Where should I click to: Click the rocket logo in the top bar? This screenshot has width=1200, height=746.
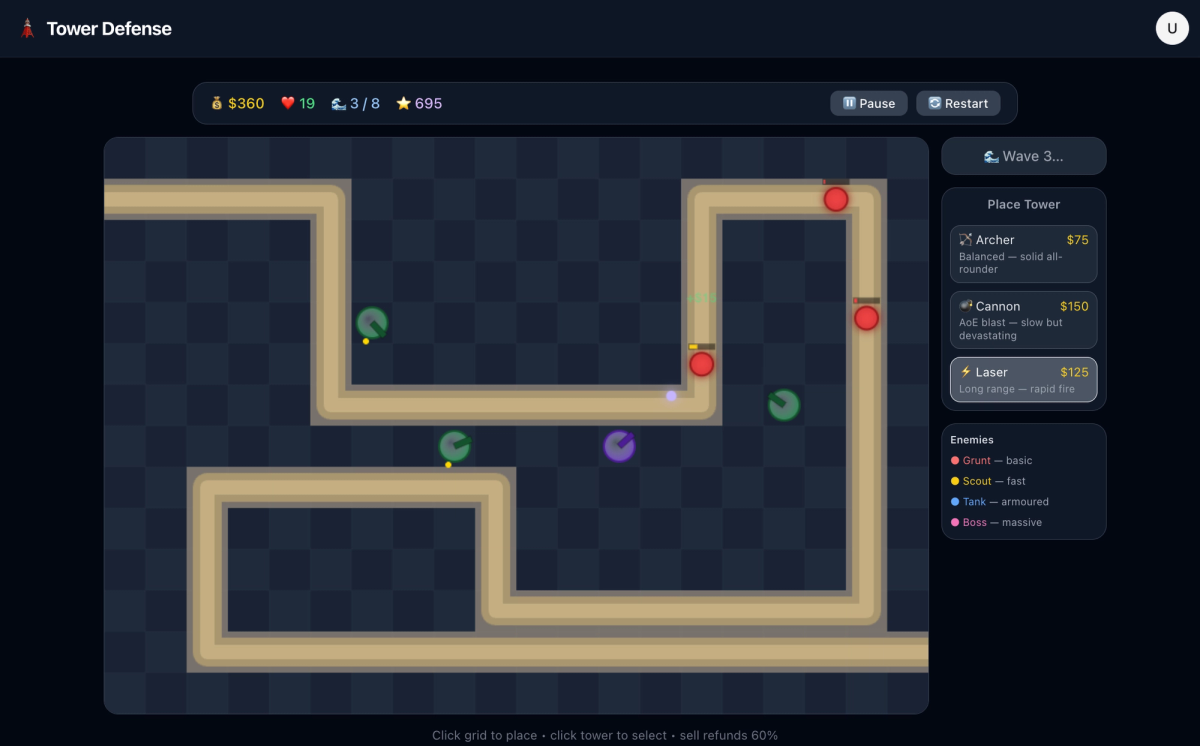coord(27,28)
